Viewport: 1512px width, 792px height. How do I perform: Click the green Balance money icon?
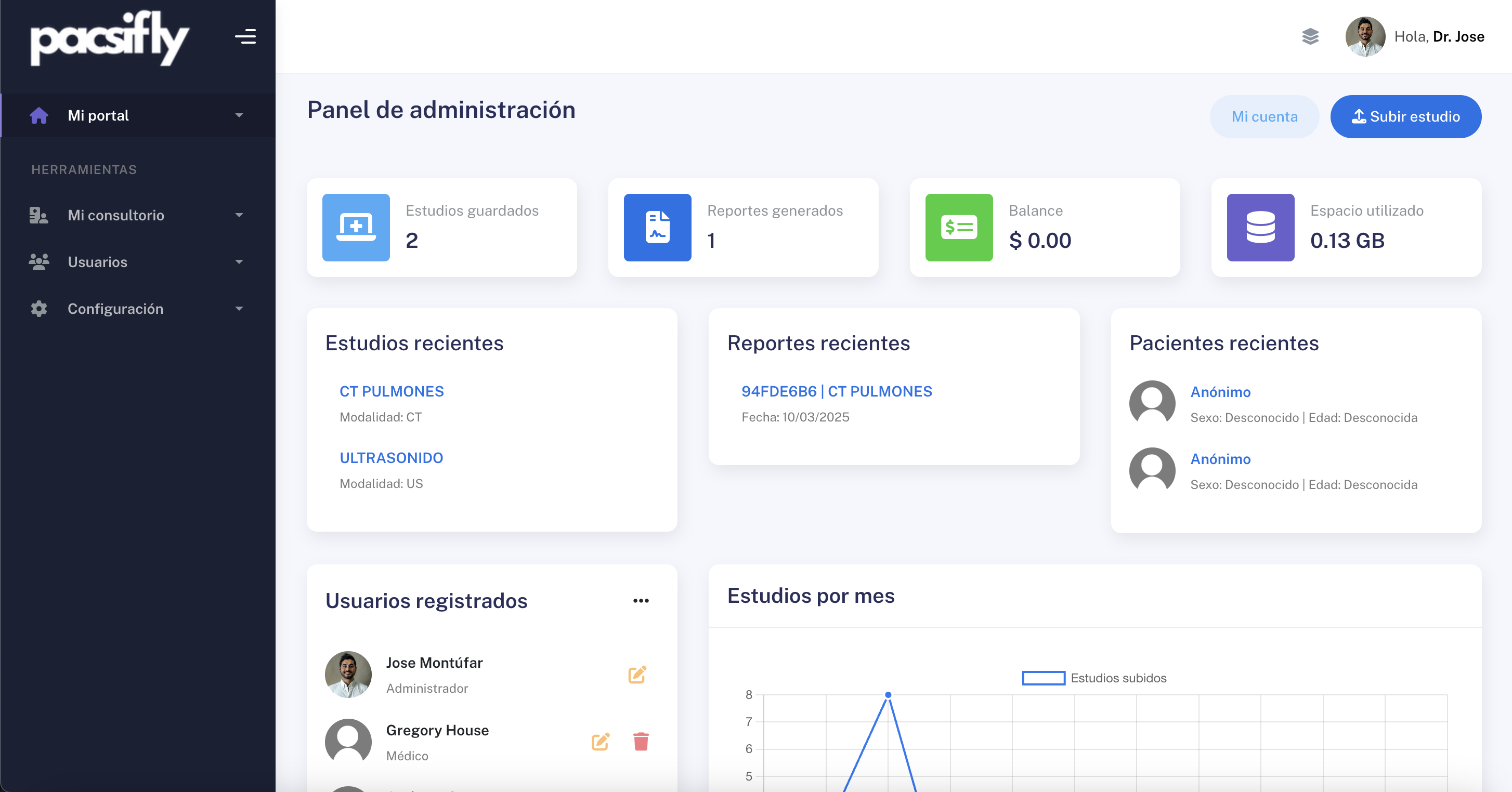[x=958, y=228]
